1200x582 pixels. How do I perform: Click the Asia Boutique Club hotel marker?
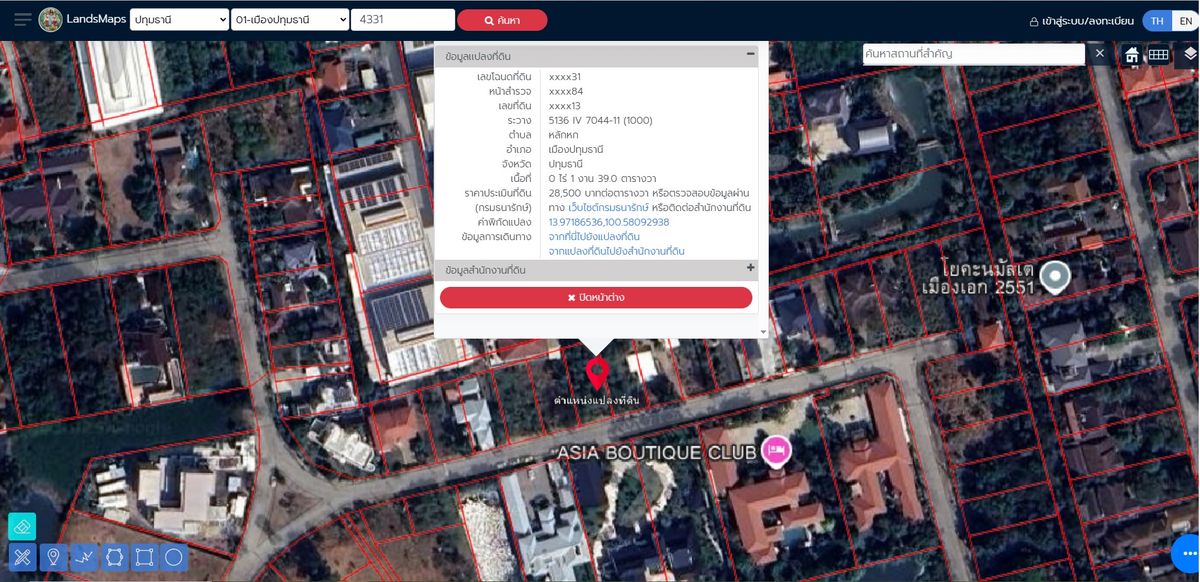click(x=776, y=450)
